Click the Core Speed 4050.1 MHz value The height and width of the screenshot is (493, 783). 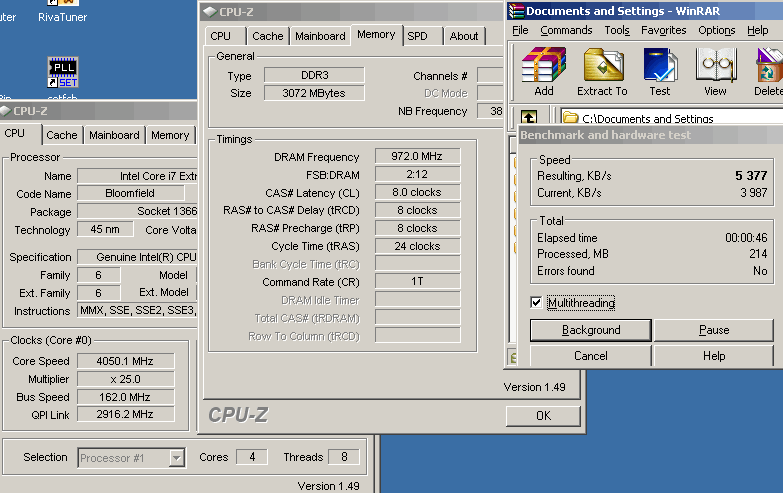[x=125, y=361]
